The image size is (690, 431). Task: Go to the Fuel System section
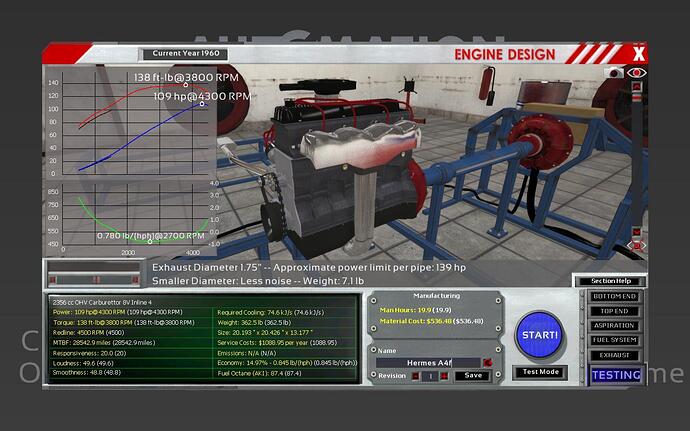(613, 340)
